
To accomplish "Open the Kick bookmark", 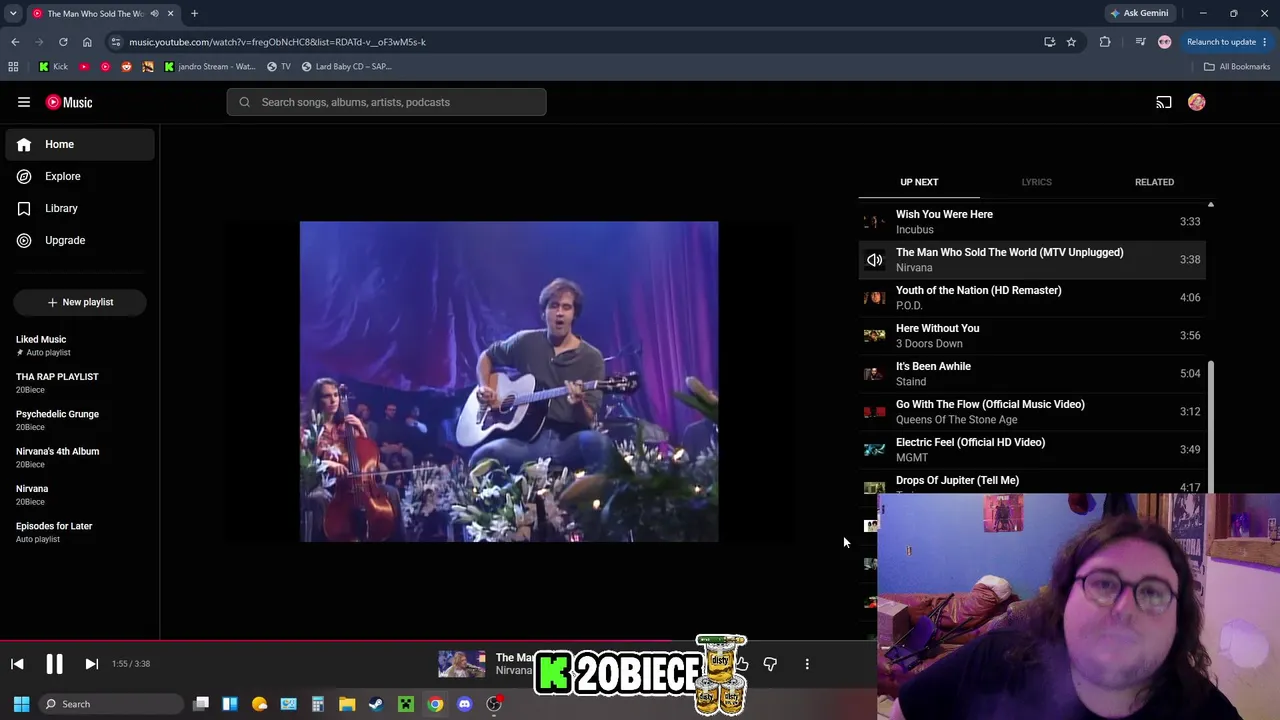I will pos(53,67).
